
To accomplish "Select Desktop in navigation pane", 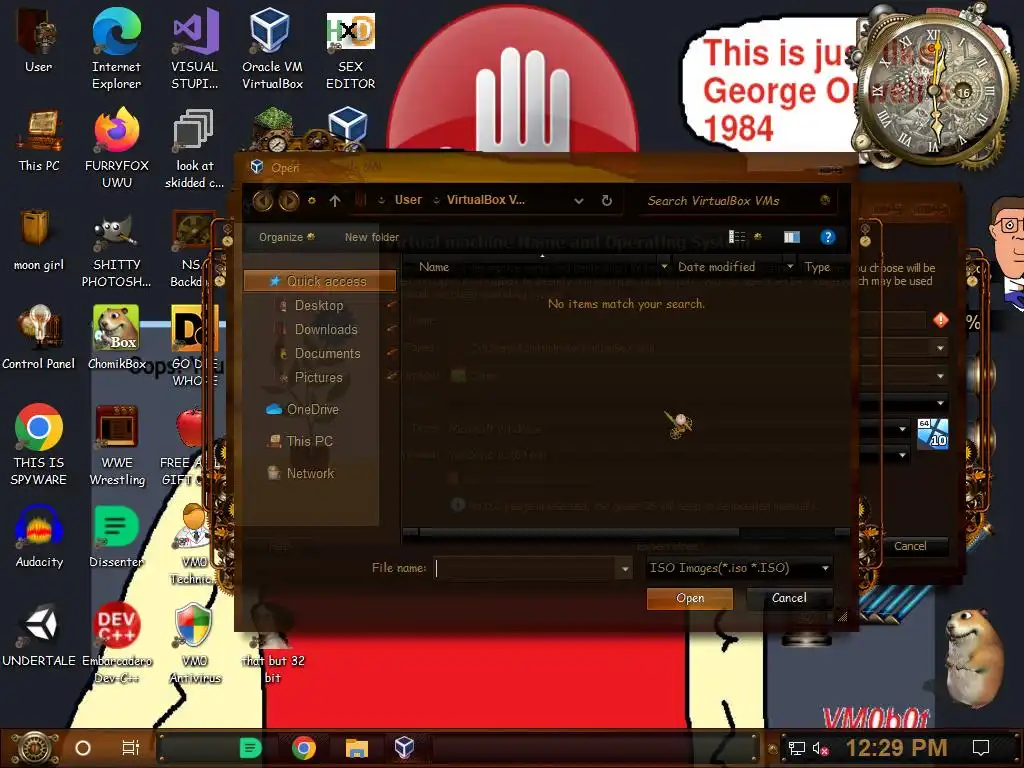I will click(x=319, y=305).
